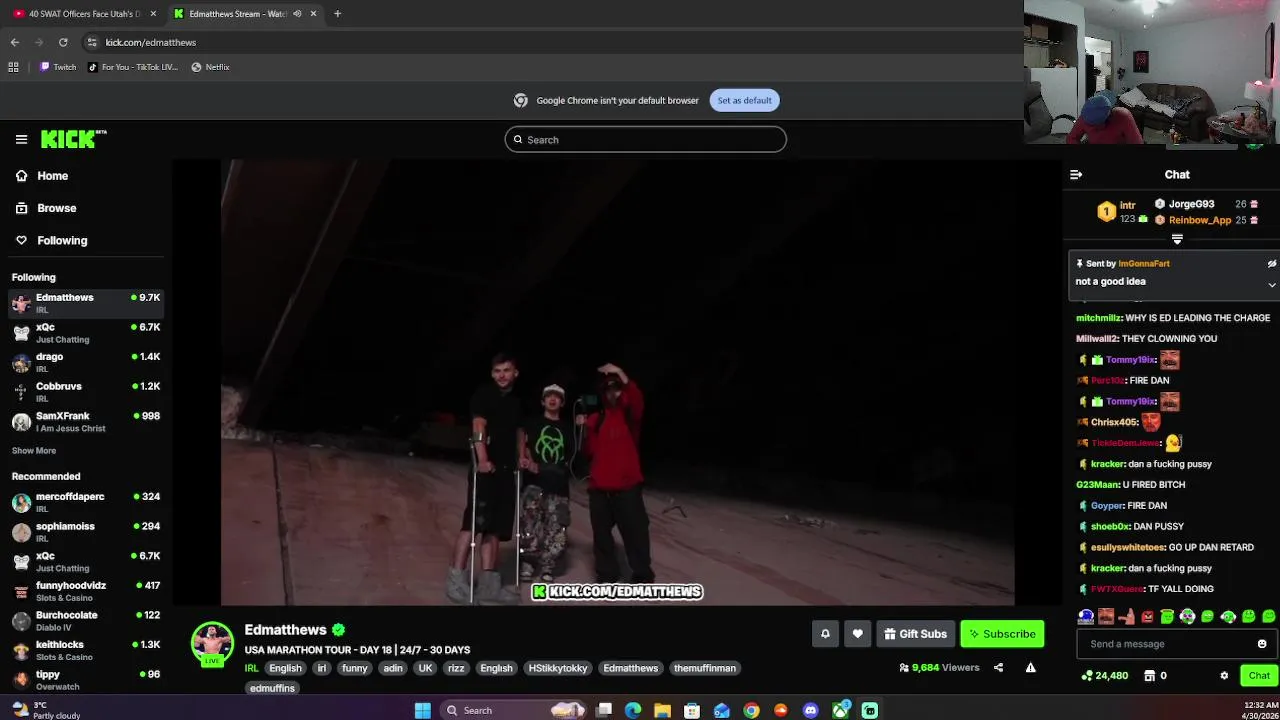Image resolution: width=1280 pixels, height=720 pixels.
Task: Open Windows Start menu
Action: point(423,710)
